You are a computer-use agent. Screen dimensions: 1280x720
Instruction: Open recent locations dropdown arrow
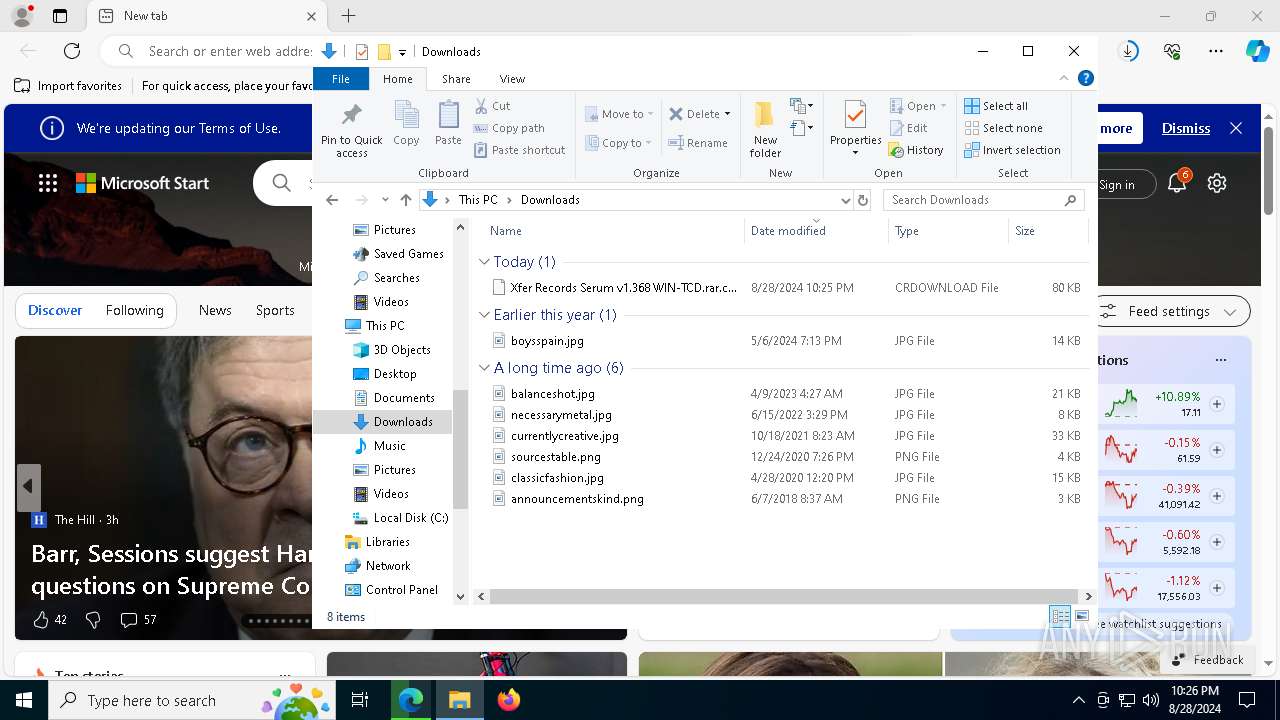click(x=385, y=200)
